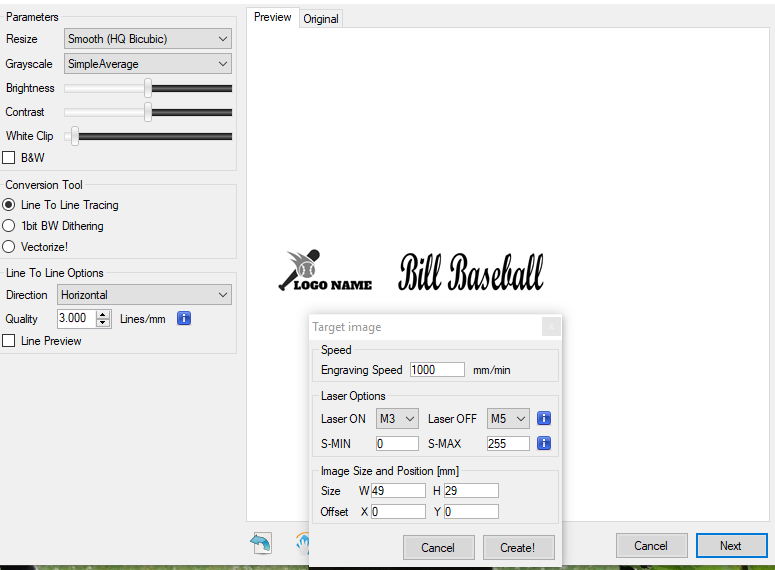
Task: Expand the Grayscale SimpleAverage dropdown
Action: 148,64
